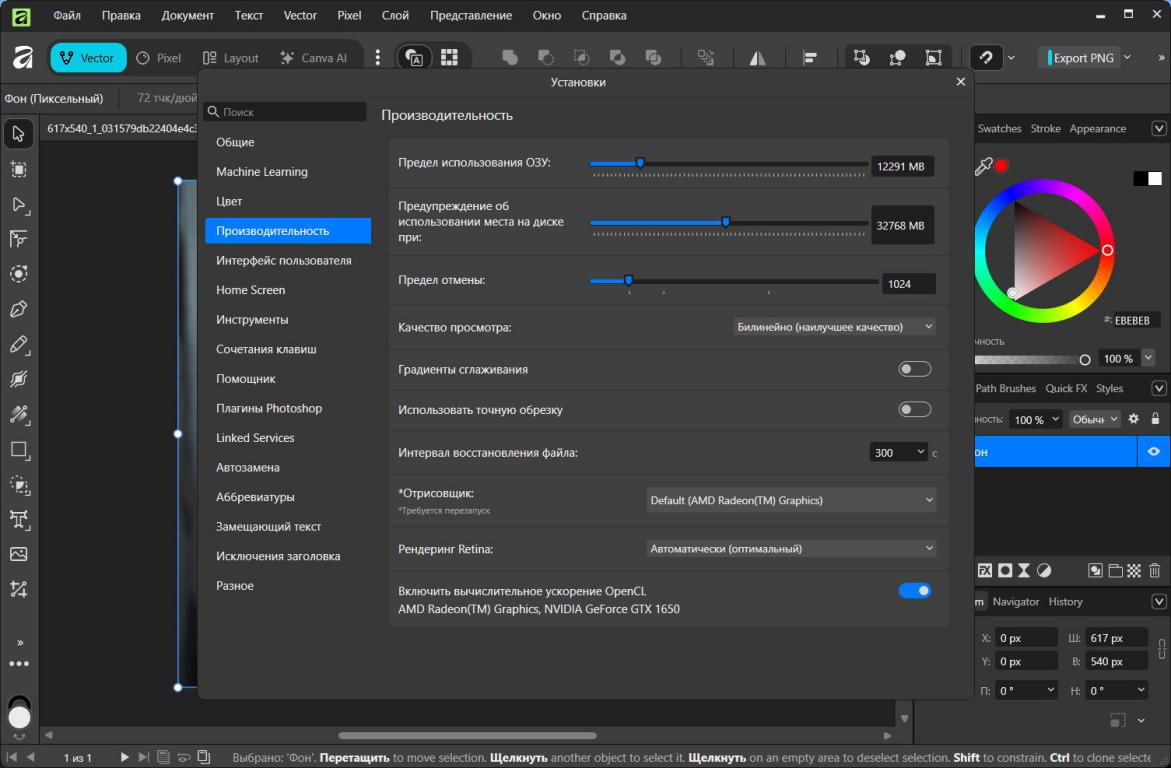This screenshot has width=1171, height=768.
Task: Switch to the Pixel studio button
Action: [159, 58]
